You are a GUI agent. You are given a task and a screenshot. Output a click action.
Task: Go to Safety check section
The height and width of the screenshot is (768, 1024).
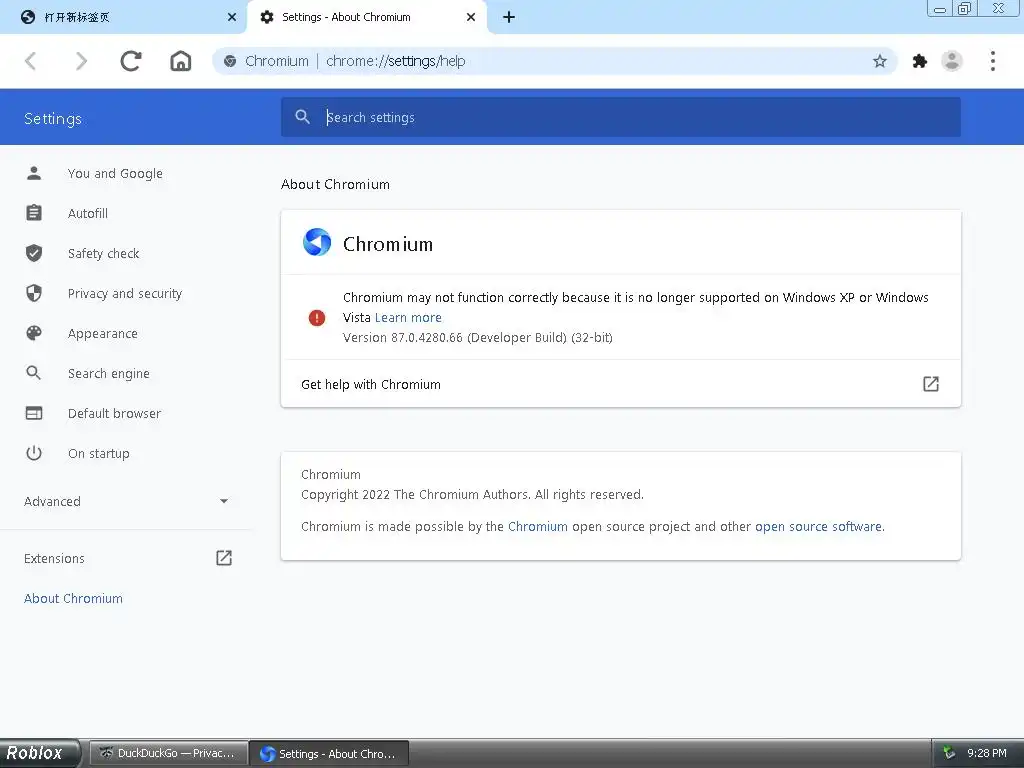(x=103, y=253)
